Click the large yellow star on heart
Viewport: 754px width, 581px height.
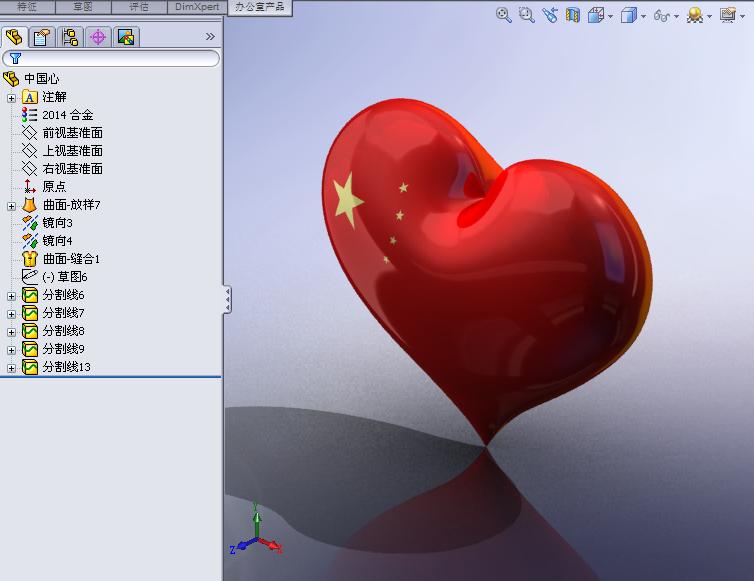pos(347,200)
